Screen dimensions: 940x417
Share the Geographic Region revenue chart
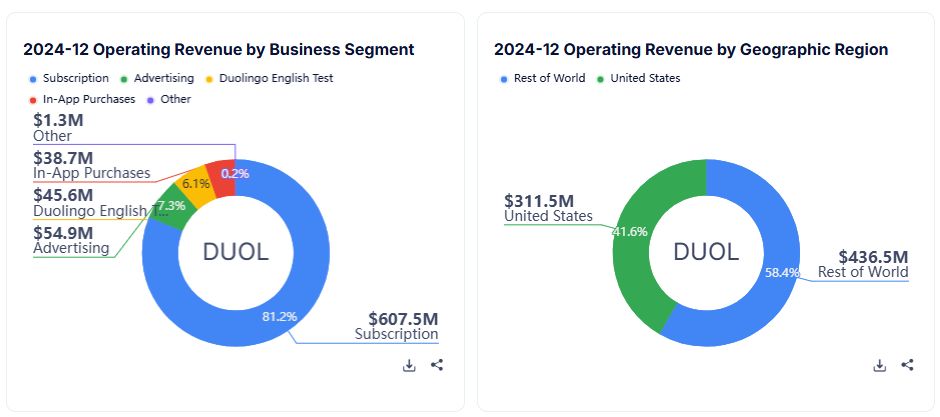click(908, 365)
